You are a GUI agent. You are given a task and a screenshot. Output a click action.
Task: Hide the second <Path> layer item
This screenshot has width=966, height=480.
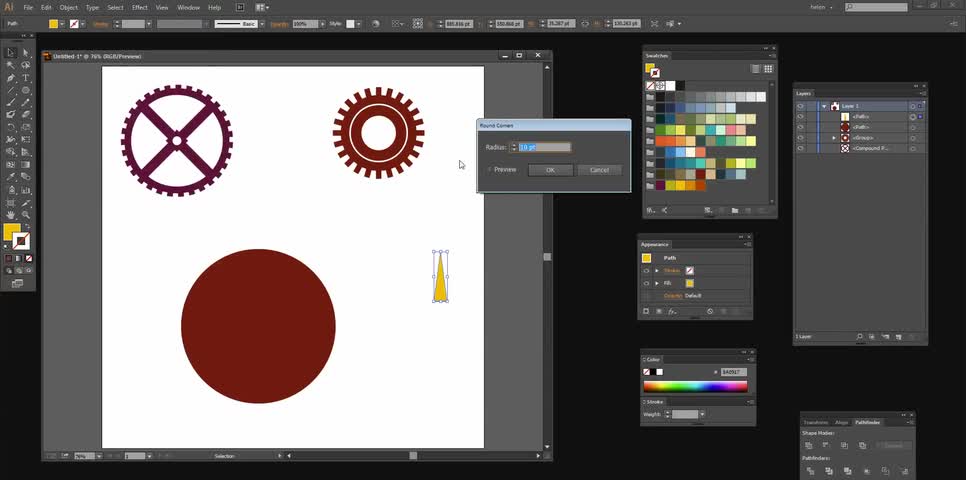click(800, 127)
